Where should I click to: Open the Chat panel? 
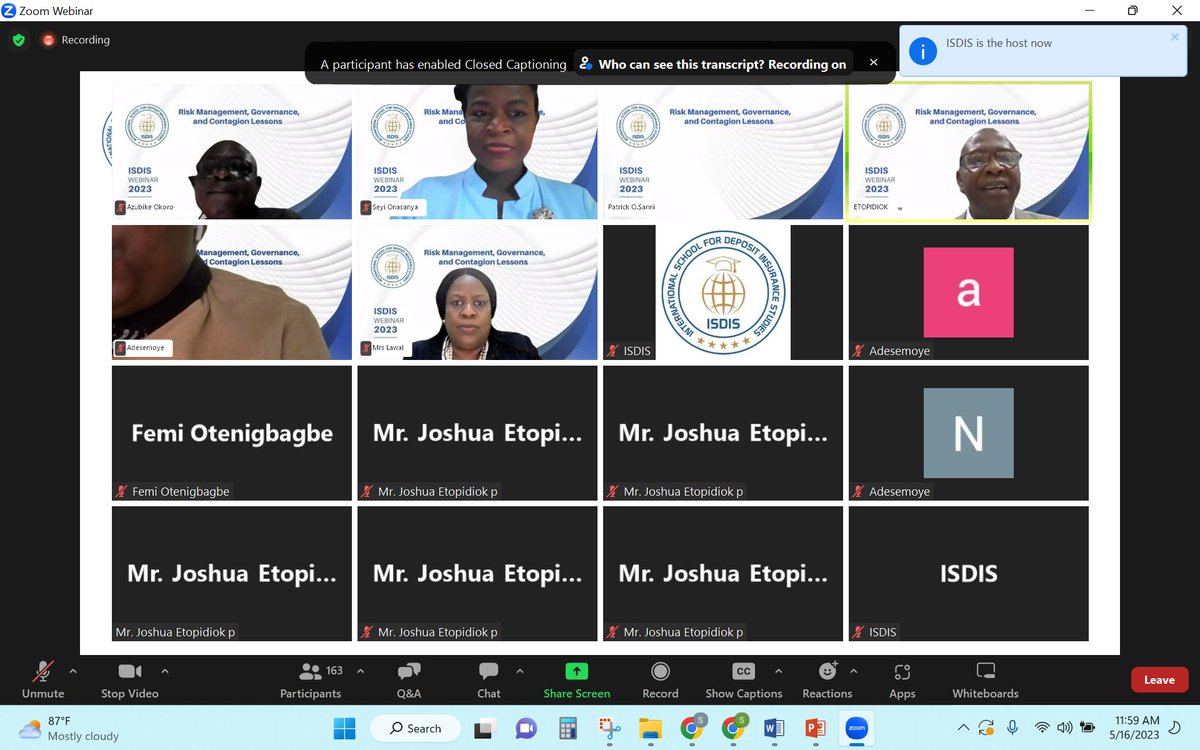[x=488, y=680]
